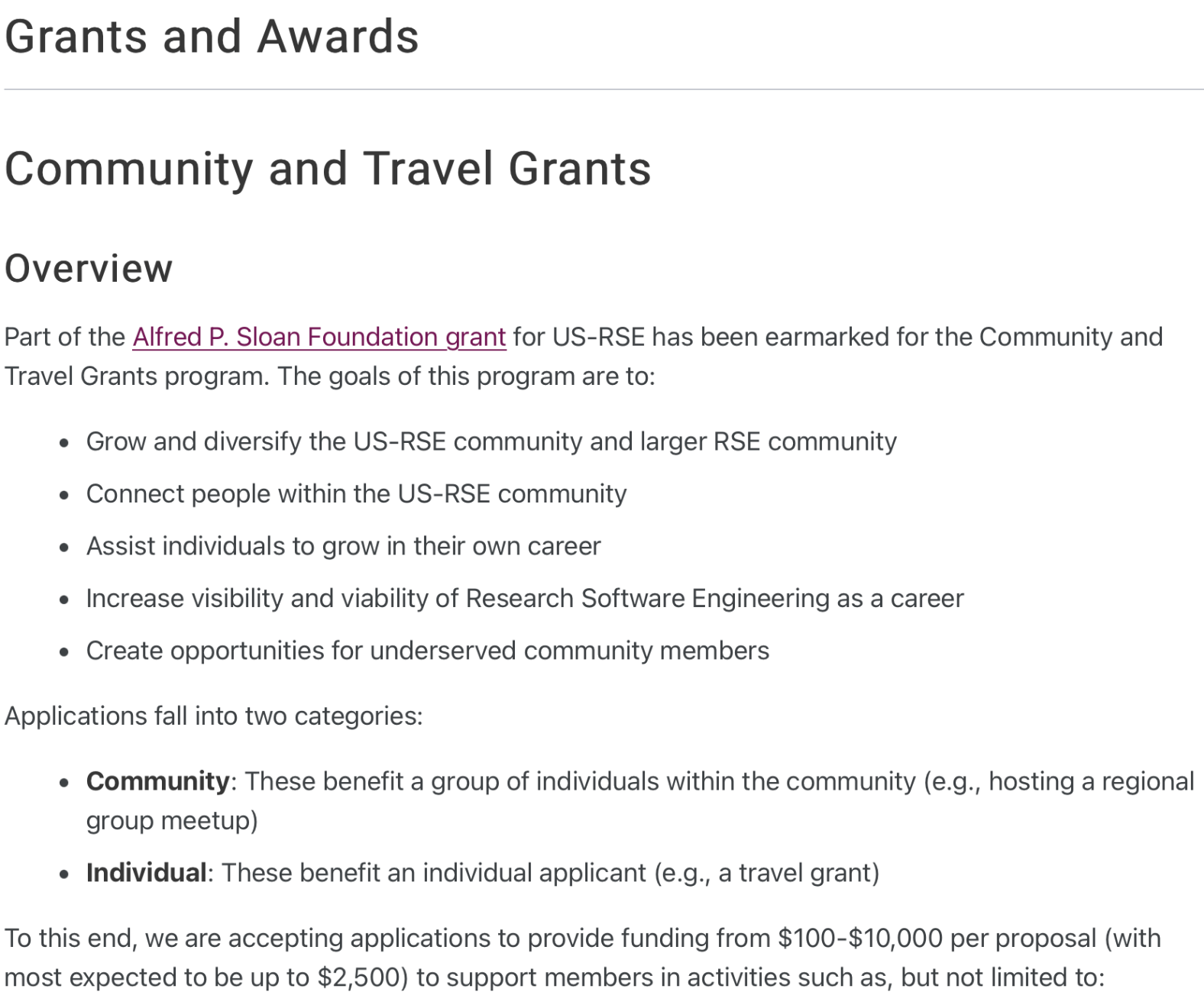This screenshot has width=1204, height=1005.
Task: Select the 'Assist individuals to grow' bullet
Action: (x=343, y=546)
